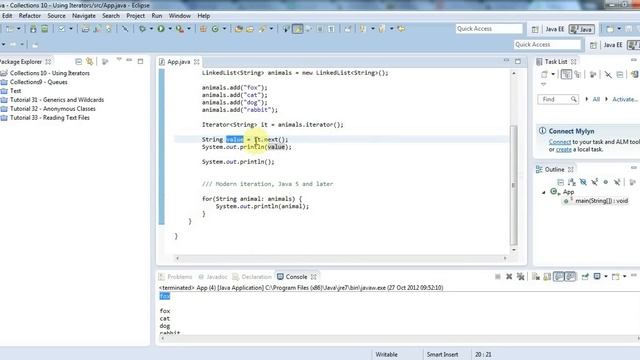Open the Navigate menu
The width and height of the screenshot is (640, 360).
84,16
